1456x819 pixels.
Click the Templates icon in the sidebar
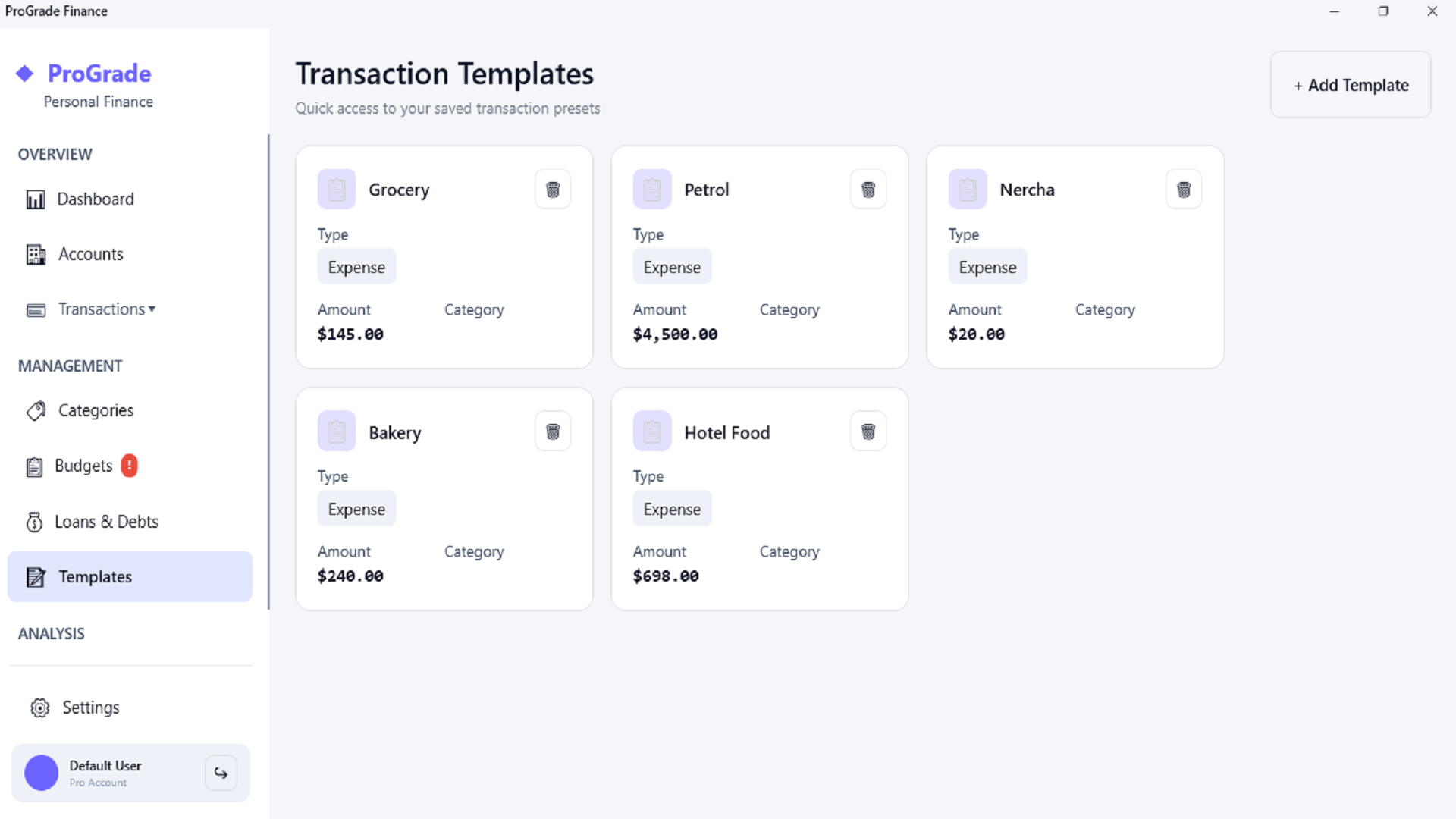click(x=35, y=576)
